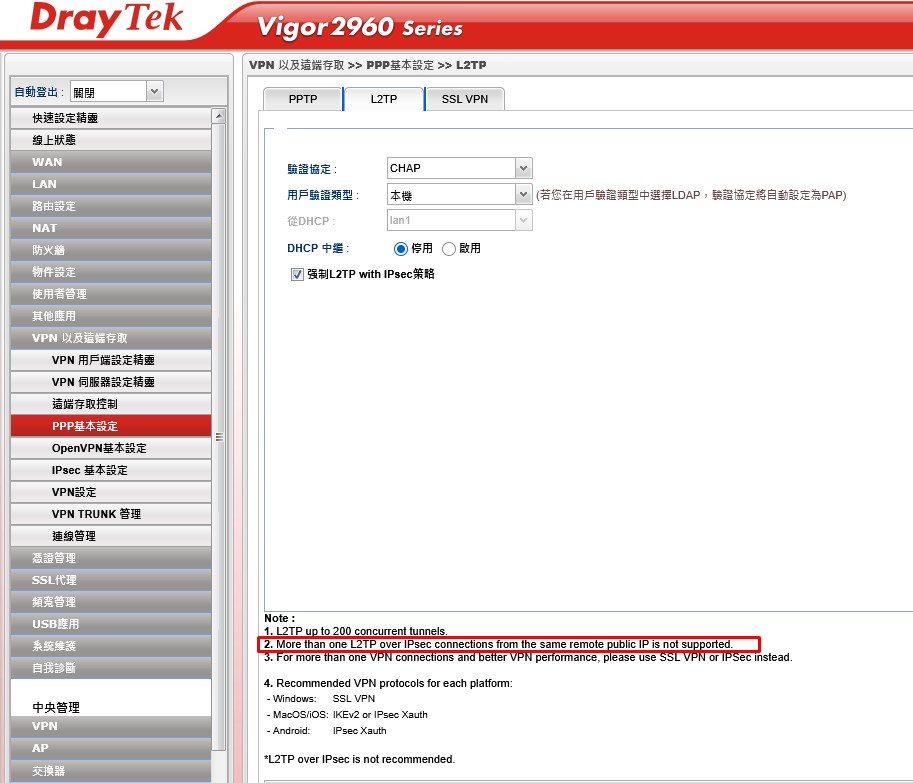The height and width of the screenshot is (783, 913).
Task: Select PPP基本設定 menu item
Action: 111,426
